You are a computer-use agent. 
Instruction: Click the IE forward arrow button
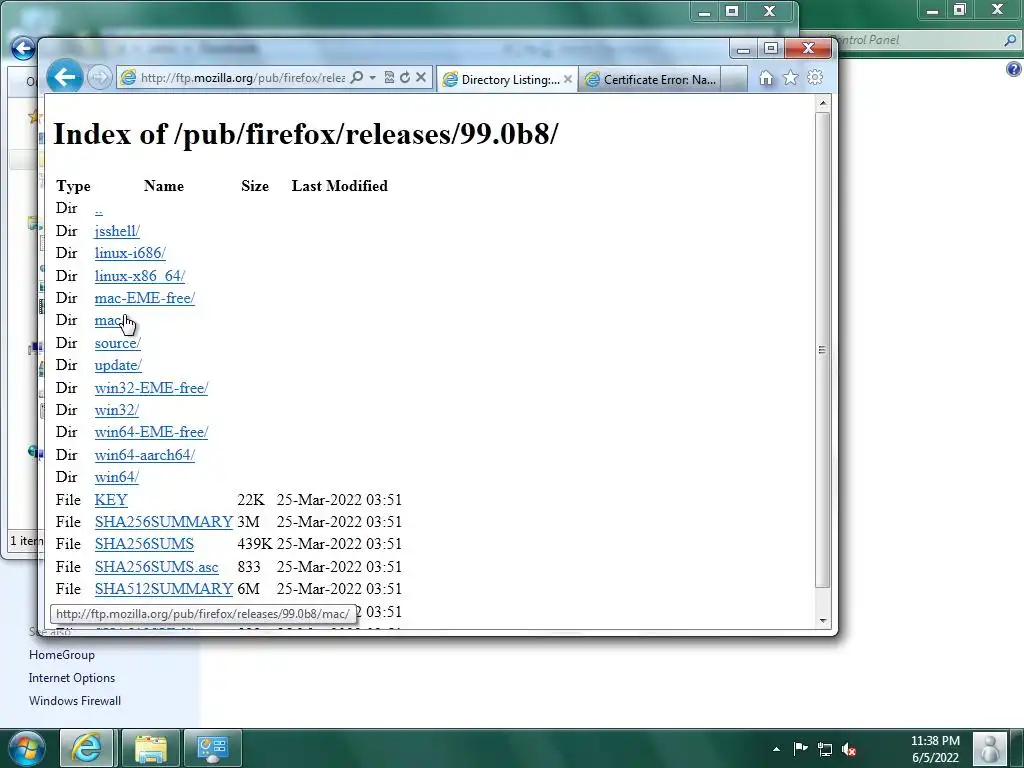tap(99, 78)
